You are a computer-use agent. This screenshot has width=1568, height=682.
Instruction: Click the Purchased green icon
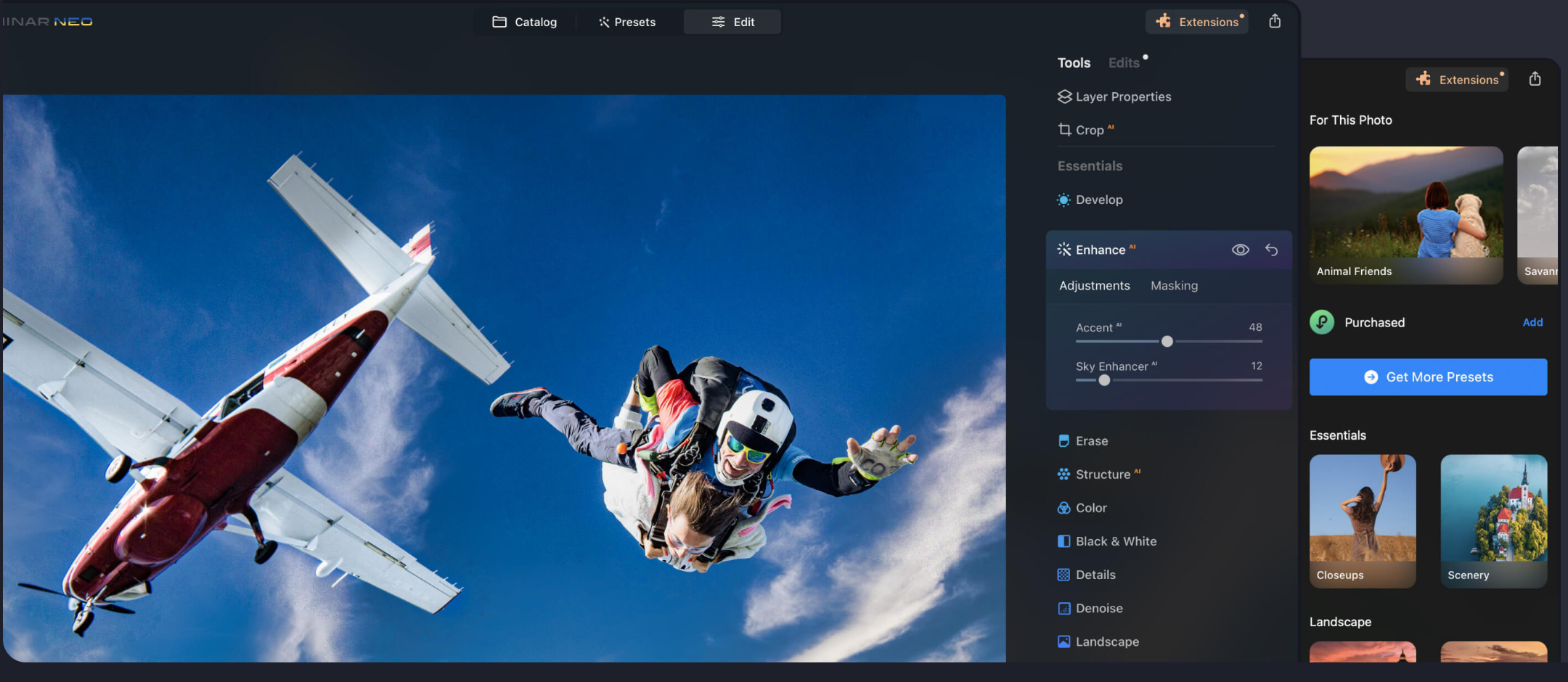tap(1322, 322)
